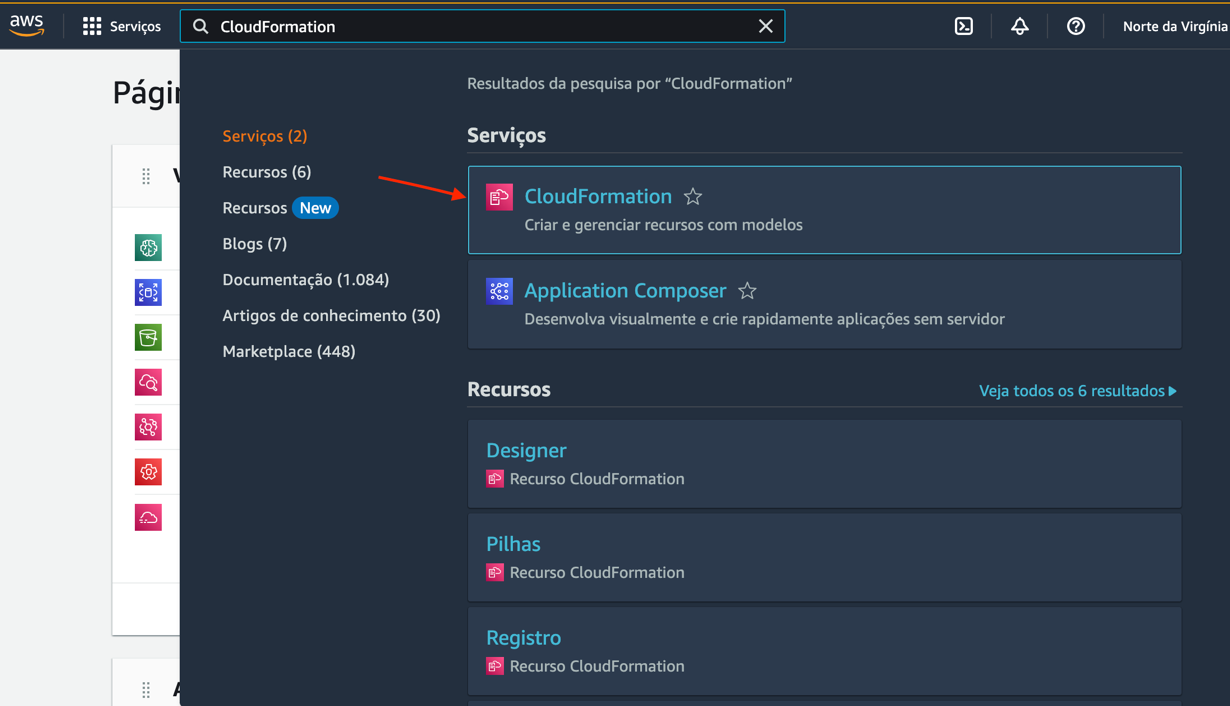The height and width of the screenshot is (706, 1230).
Task: Grab the bottom widget drag handle
Action: coord(146,689)
